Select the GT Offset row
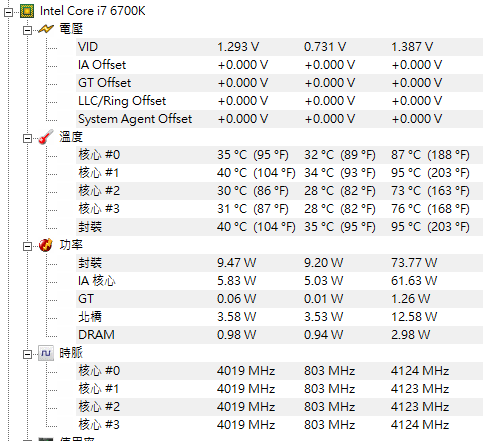The image size is (483, 441). click(x=279, y=83)
